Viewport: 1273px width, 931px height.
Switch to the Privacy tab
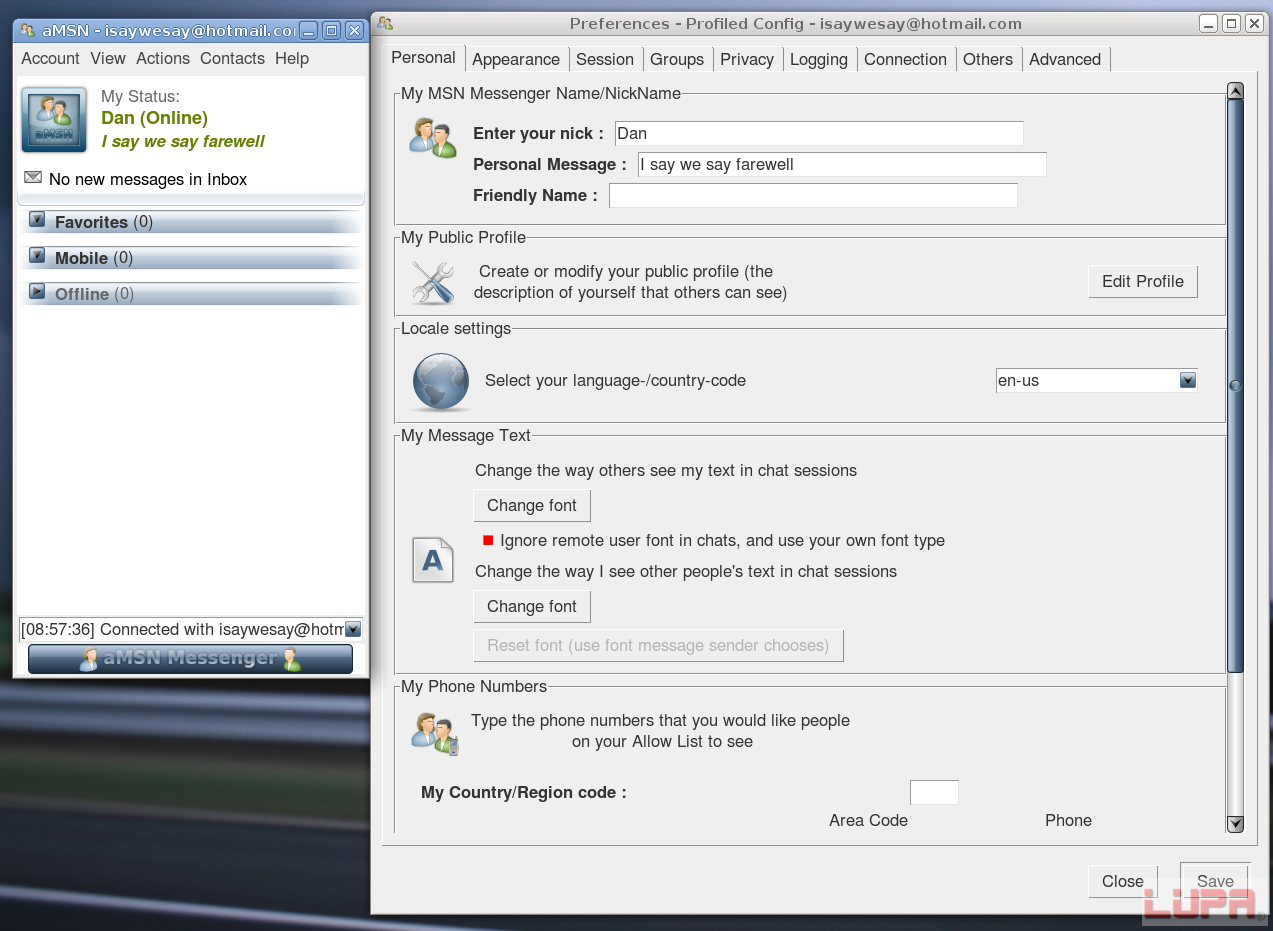coord(747,59)
